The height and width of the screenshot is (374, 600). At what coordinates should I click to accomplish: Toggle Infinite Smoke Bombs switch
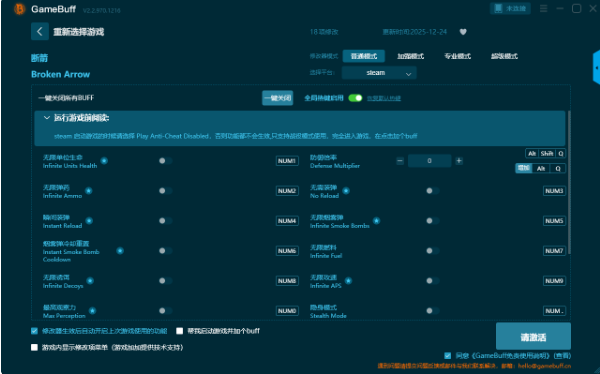pos(432,220)
